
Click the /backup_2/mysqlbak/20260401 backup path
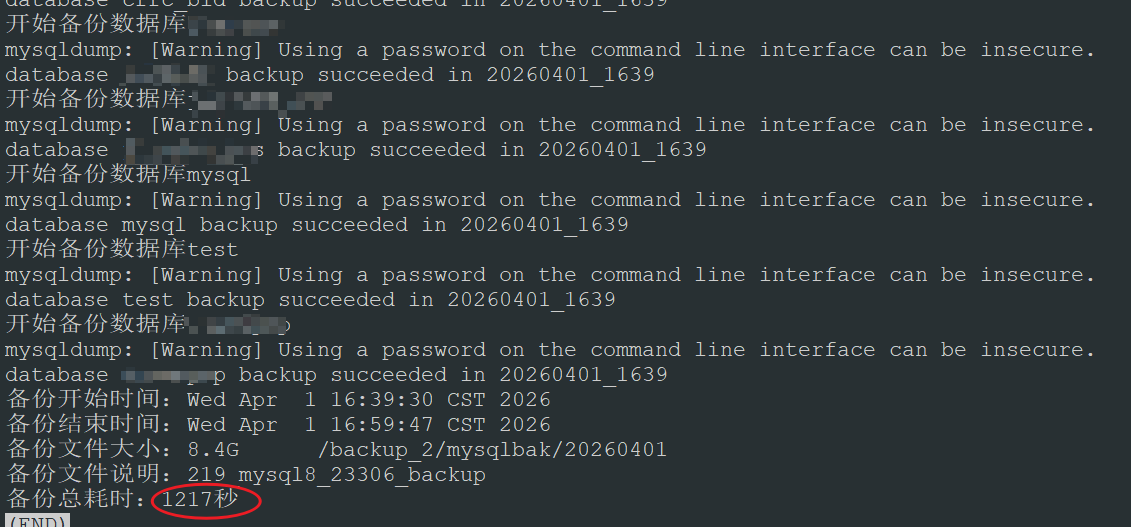492,449
